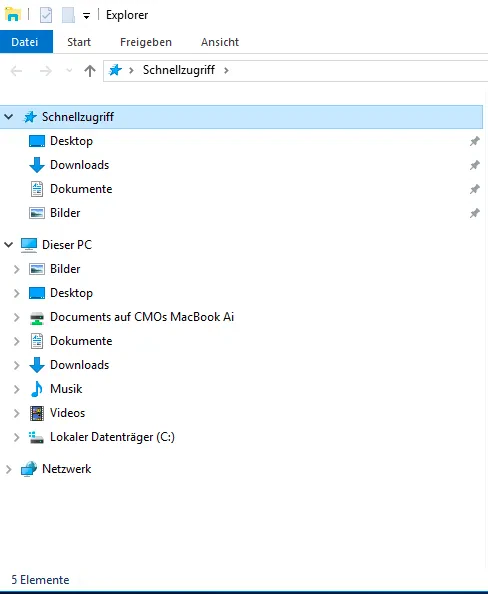Toggle the pin next to Desktop in Schnellzugriff

point(475,141)
